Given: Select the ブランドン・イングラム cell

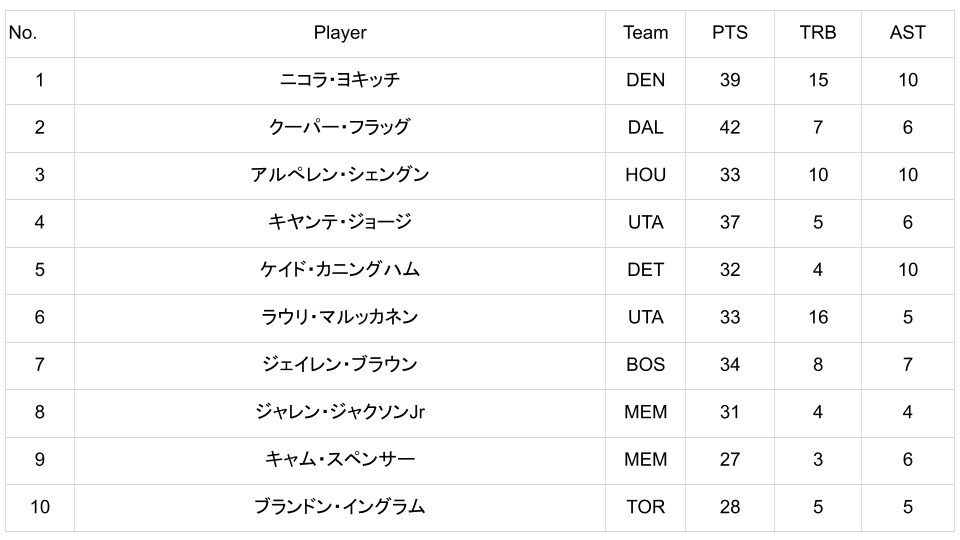Looking at the screenshot, I should [340, 507].
